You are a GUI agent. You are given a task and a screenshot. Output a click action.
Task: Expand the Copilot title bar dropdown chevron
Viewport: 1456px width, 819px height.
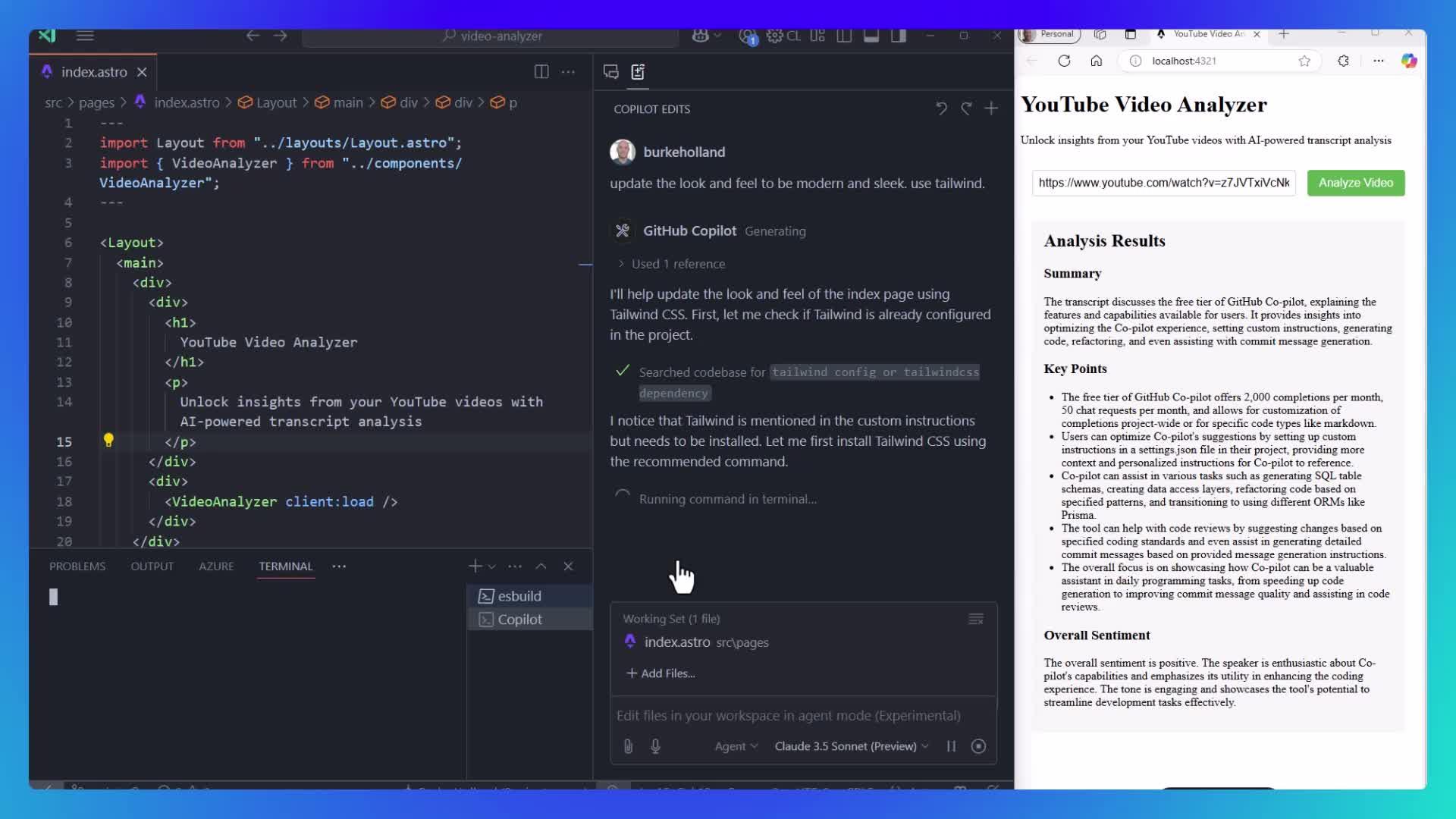(717, 36)
